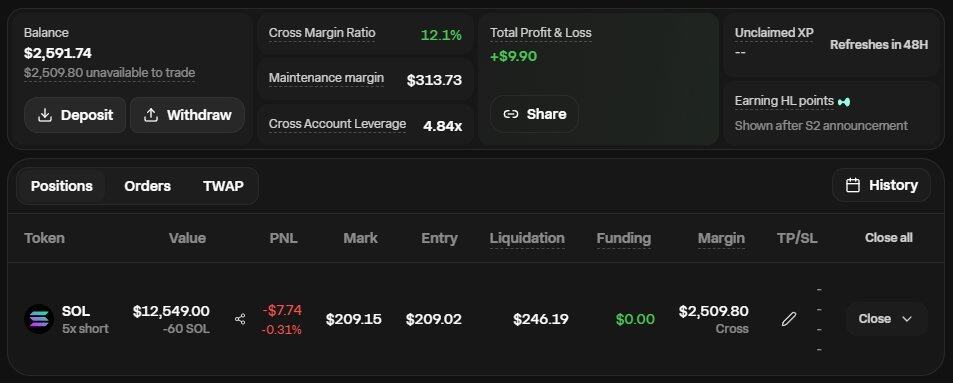
Task: Switch to the Orders tab
Action: point(148,186)
